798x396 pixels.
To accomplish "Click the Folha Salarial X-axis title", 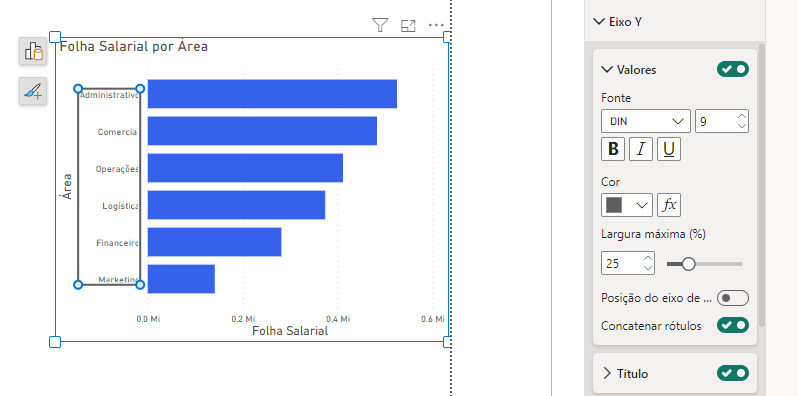I will point(290,331).
